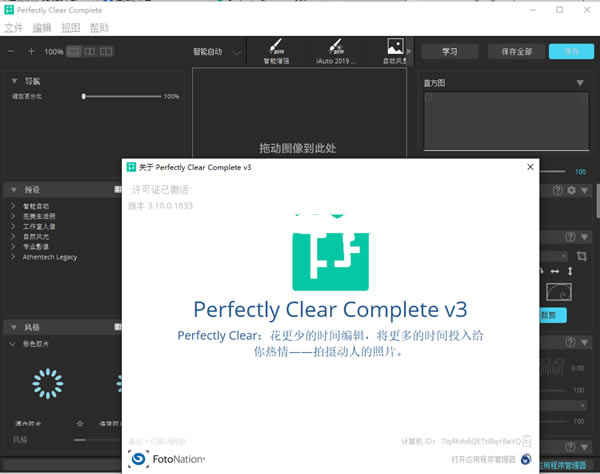Zoom in with the plus icon
This screenshot has height=474, width=600.
click(x=31, y=51)
